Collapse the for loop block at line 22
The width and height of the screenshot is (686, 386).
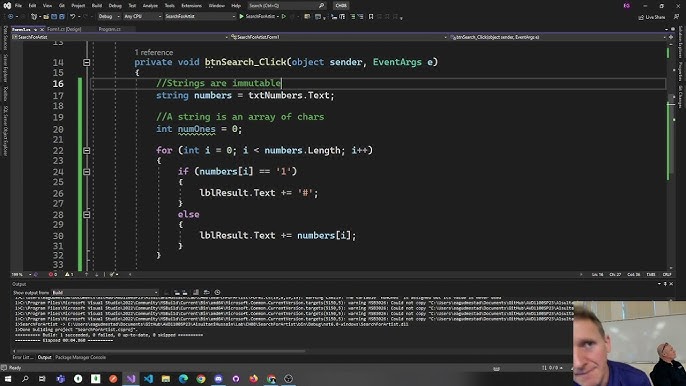coord(87,151)
